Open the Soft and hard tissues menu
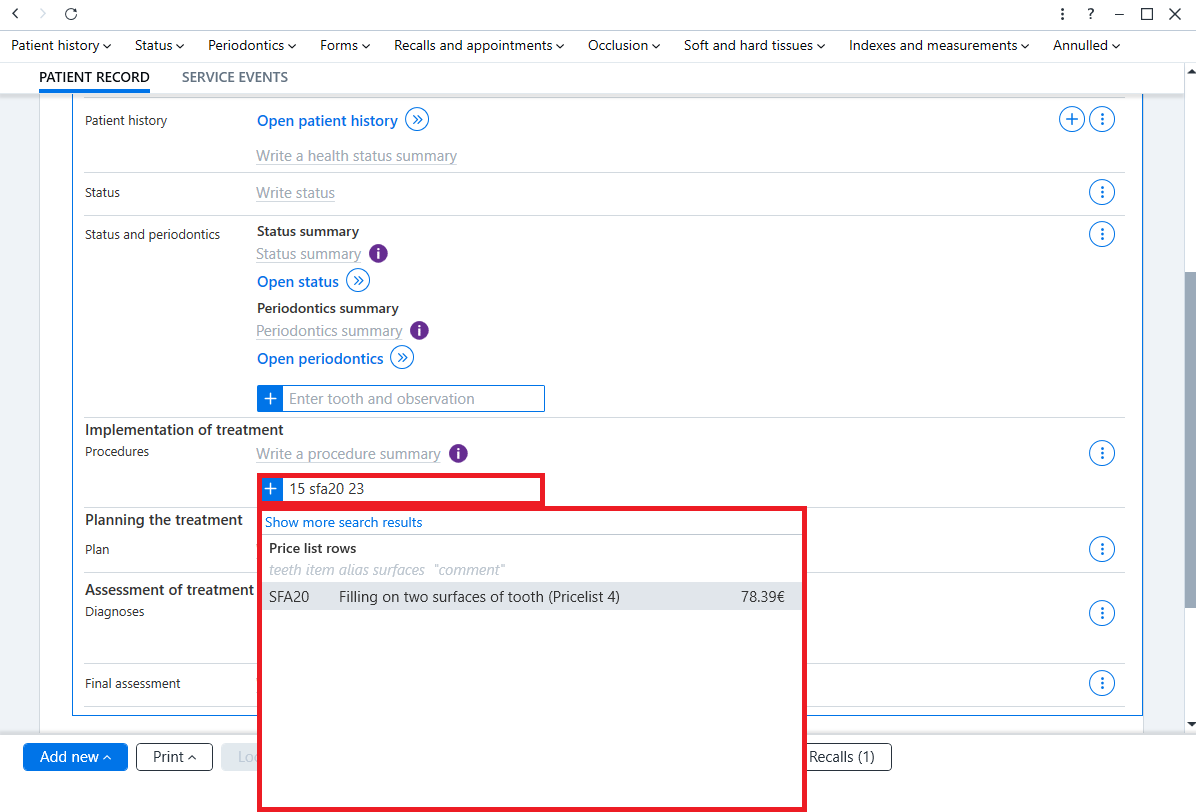 pyautogui.click(x=754, y=46)
